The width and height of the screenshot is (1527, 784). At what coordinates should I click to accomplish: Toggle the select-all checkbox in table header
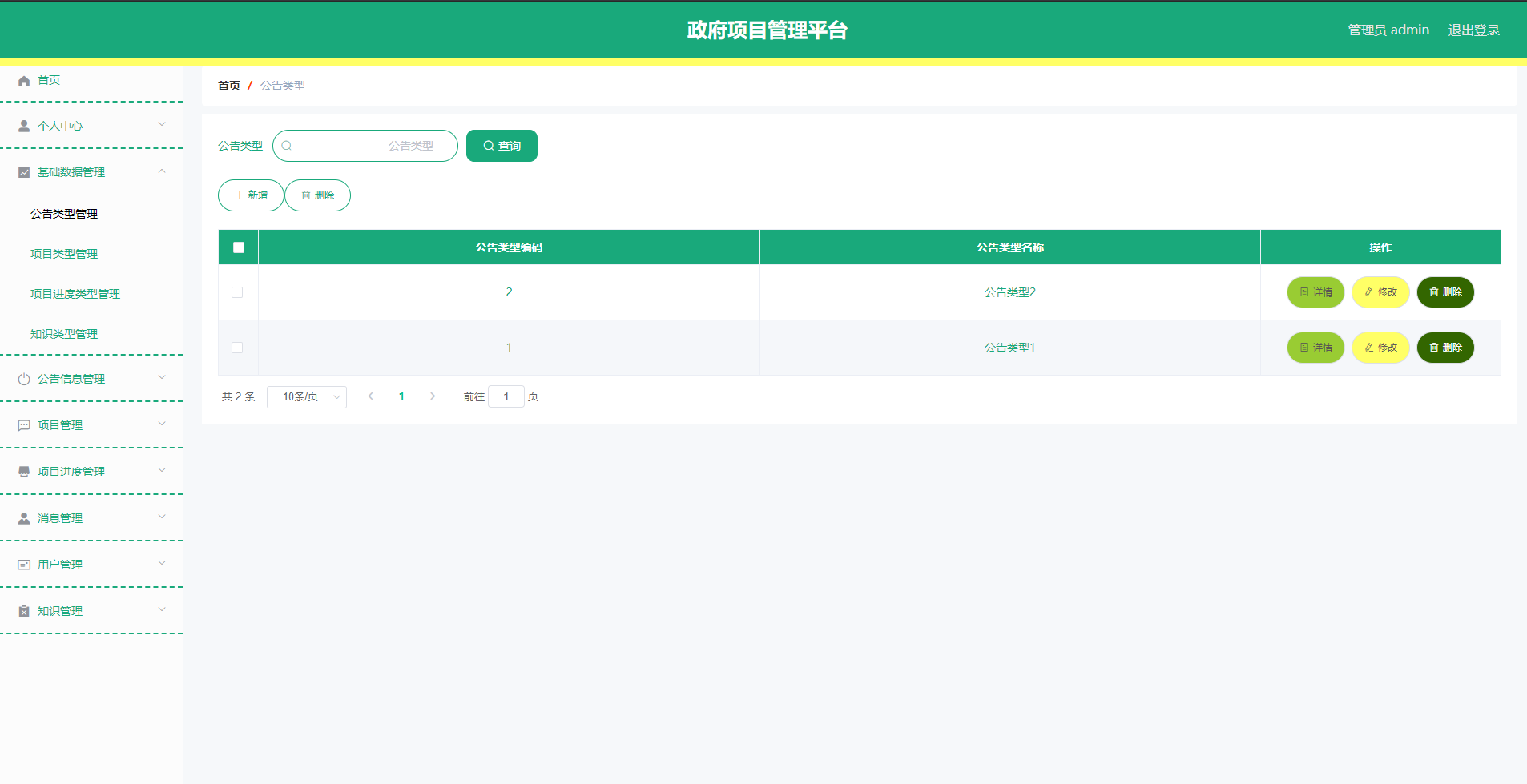coord(237,247)
